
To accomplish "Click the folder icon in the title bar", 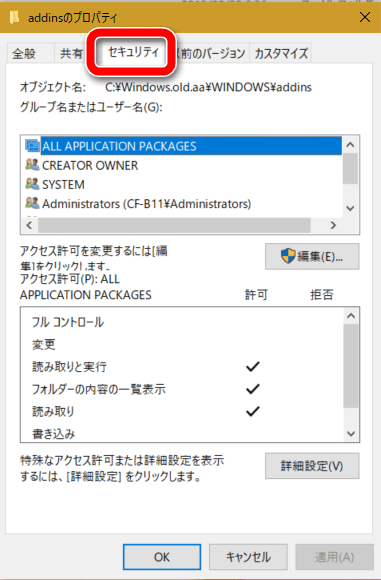I will click(x=14, y=17).
